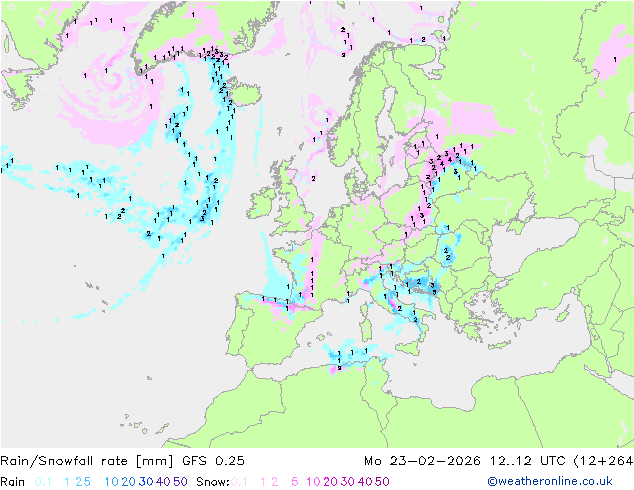The image size is (634, 490).
Task: Select Rain legend value 50
Action: tap(180, 482)
